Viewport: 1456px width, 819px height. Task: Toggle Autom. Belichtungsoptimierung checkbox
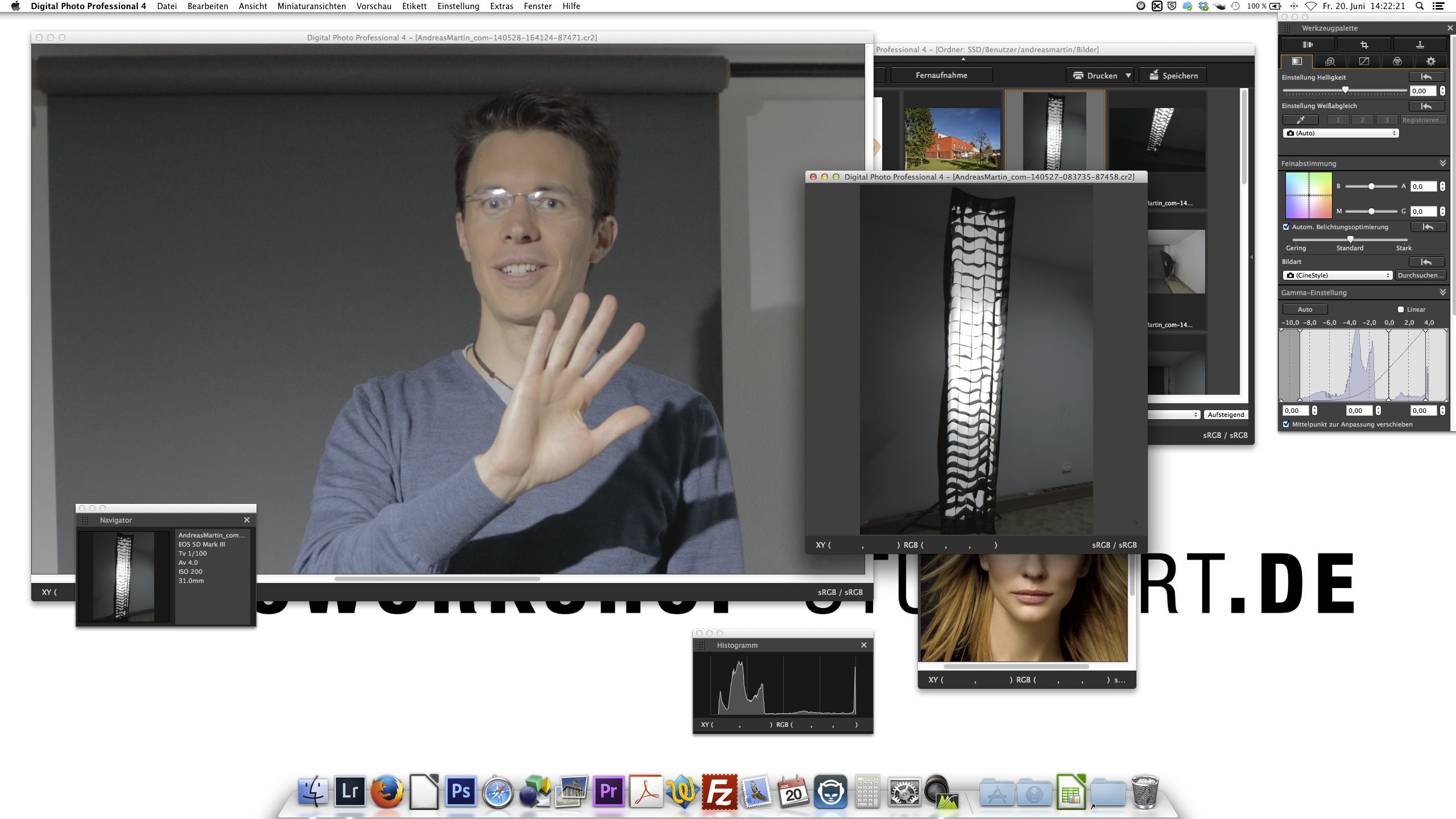pos(1286,227)
